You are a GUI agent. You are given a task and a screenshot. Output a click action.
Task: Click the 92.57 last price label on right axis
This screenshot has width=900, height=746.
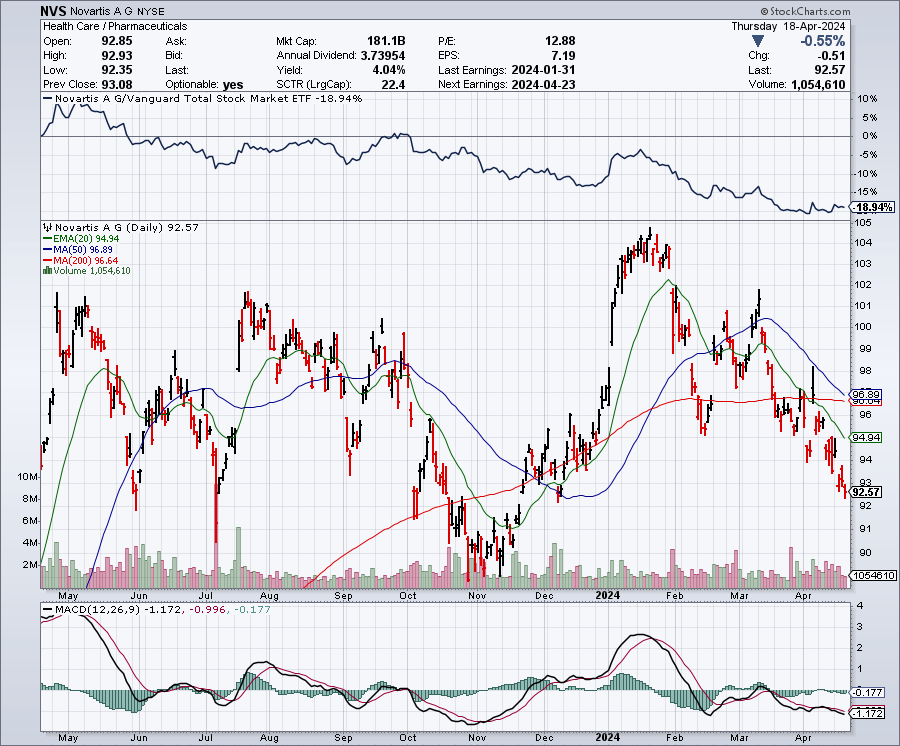pyautogui.click(x=864, y=491)
